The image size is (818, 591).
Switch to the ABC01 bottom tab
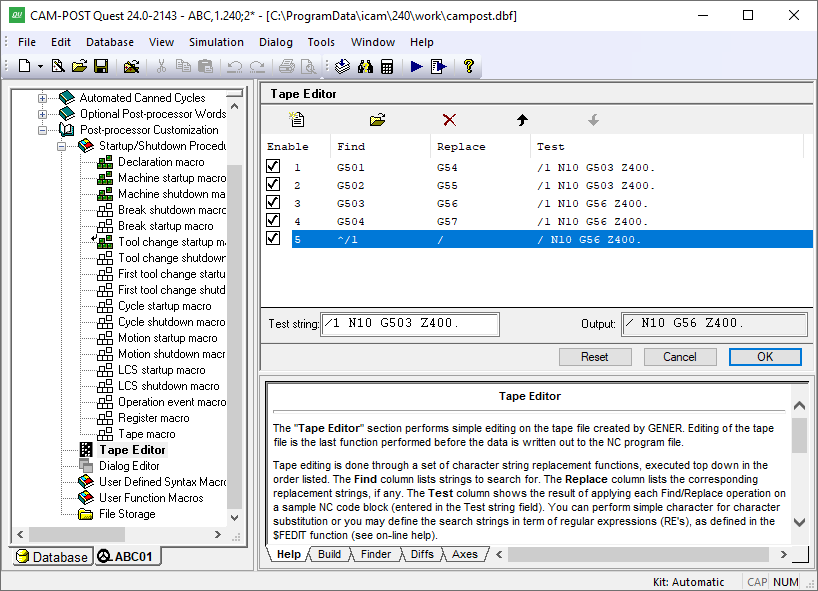pyautogui.click(x=126, y=557)
